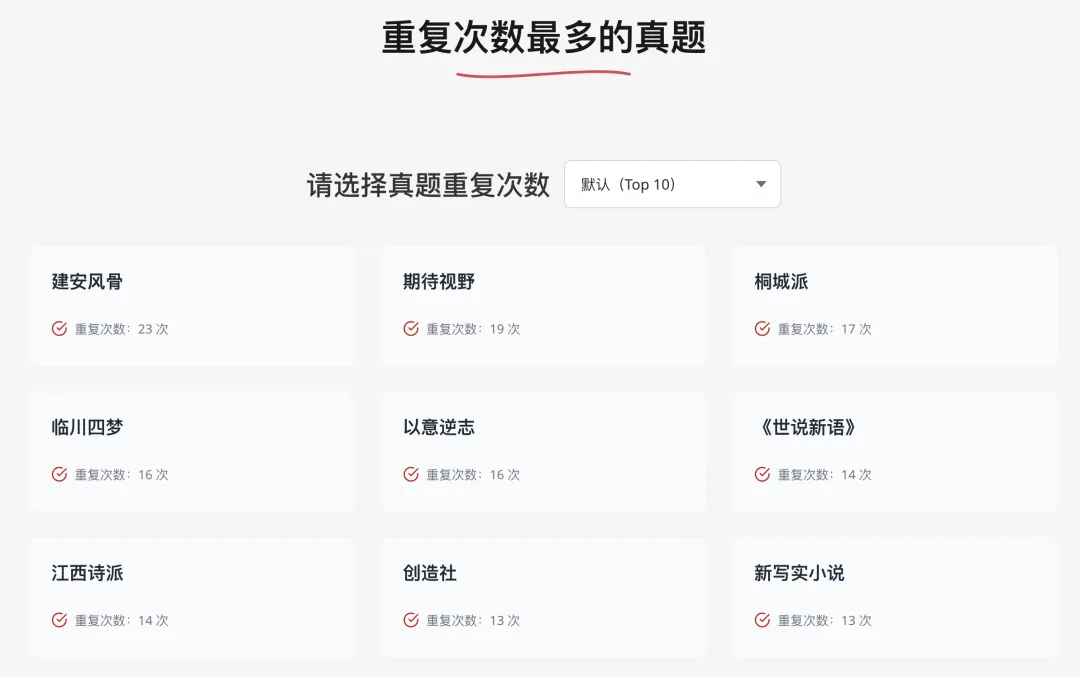Click the red check icon beside 建安风骨 repeat count

59,328
